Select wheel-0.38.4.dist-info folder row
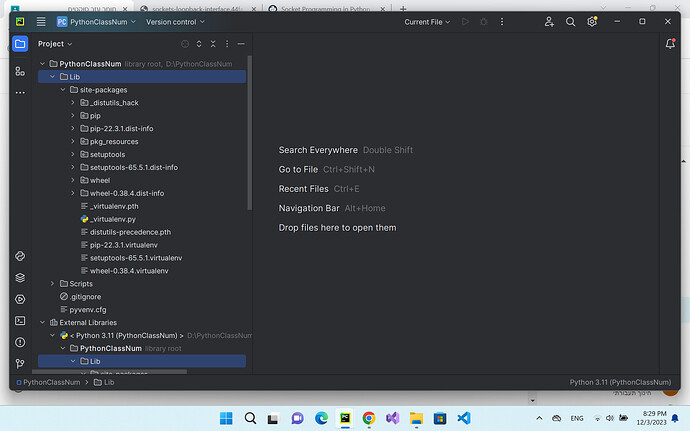 pyautogui.click(x=142, y=193)
